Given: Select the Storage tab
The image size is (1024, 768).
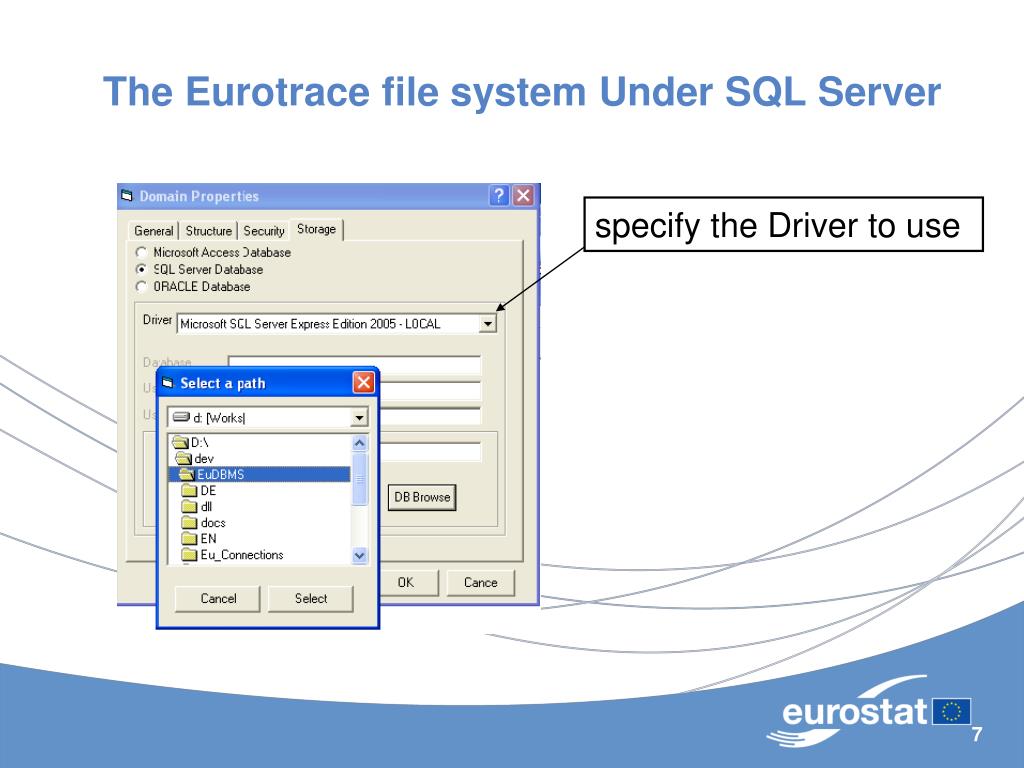Looking at the screenshot, I should pyautogui.click(x=316, y=229).
